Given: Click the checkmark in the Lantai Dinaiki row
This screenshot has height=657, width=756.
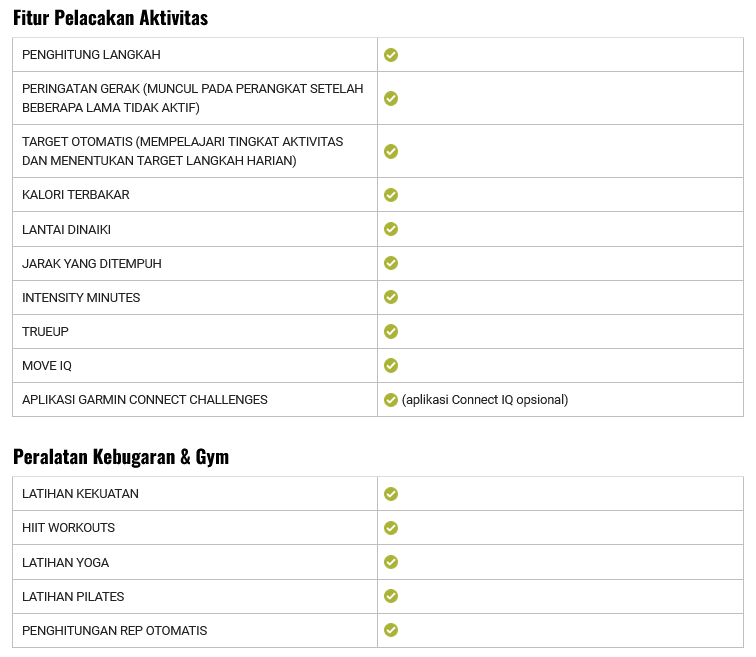Looking at the screenshot, I should [x=391, y=229].
